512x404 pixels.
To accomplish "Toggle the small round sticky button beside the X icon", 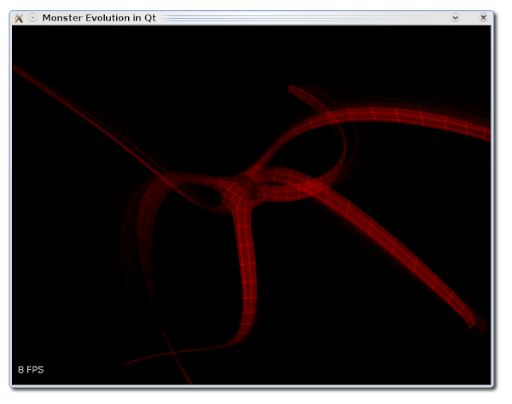I will coord(32,17).
